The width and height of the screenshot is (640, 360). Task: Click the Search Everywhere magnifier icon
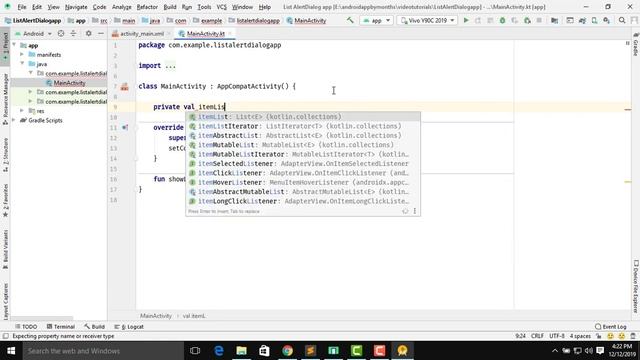pos(622,20)
